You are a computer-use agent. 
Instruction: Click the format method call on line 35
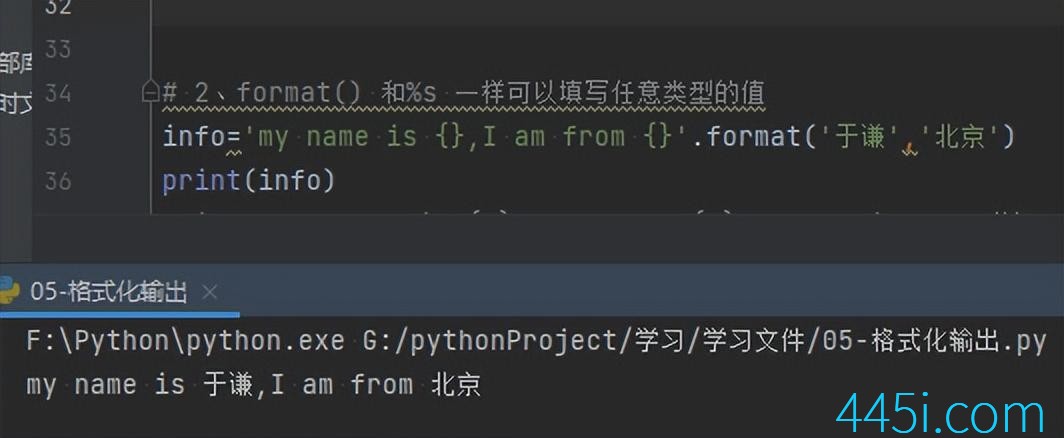[x=753, y=137]
